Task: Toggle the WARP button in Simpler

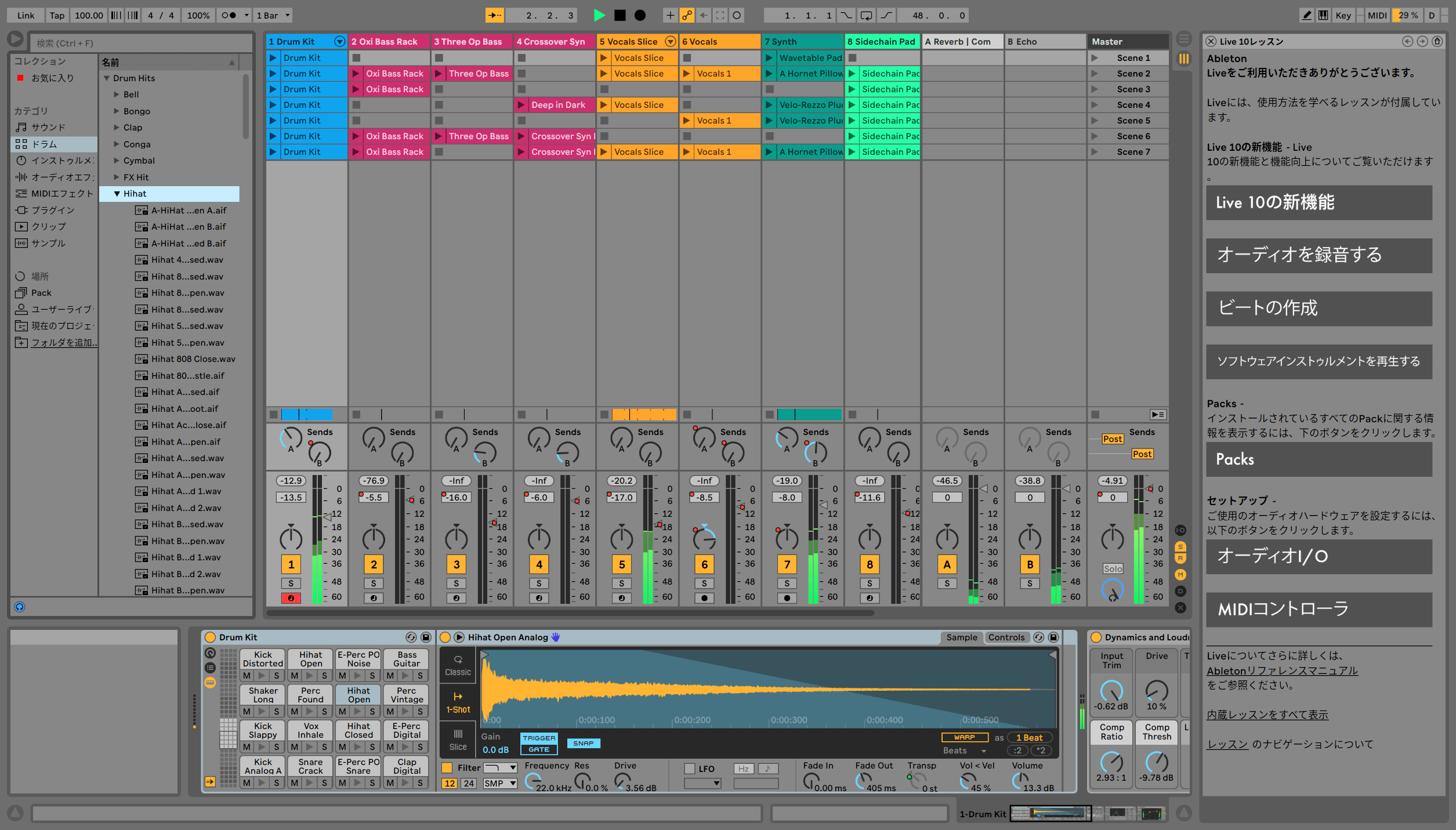Action: point(965,737)
